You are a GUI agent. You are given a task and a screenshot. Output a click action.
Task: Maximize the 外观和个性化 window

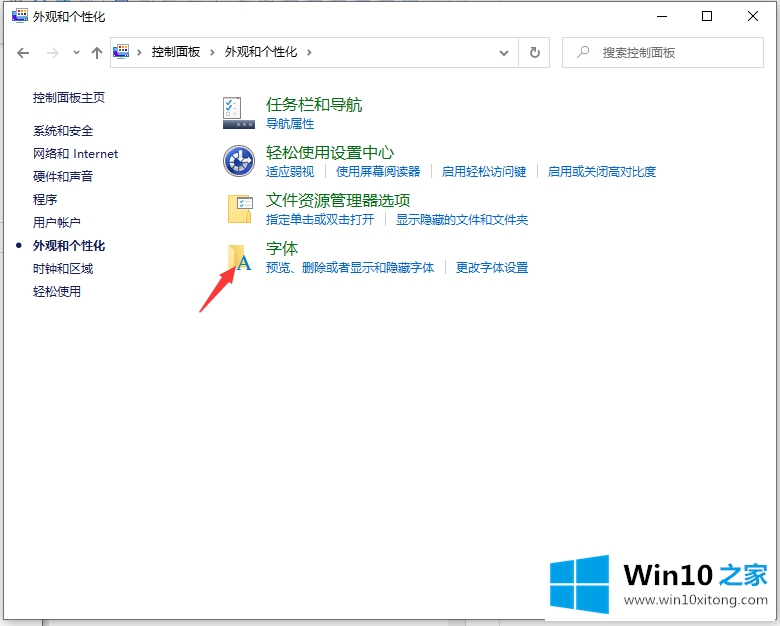[x=707, y=16]
